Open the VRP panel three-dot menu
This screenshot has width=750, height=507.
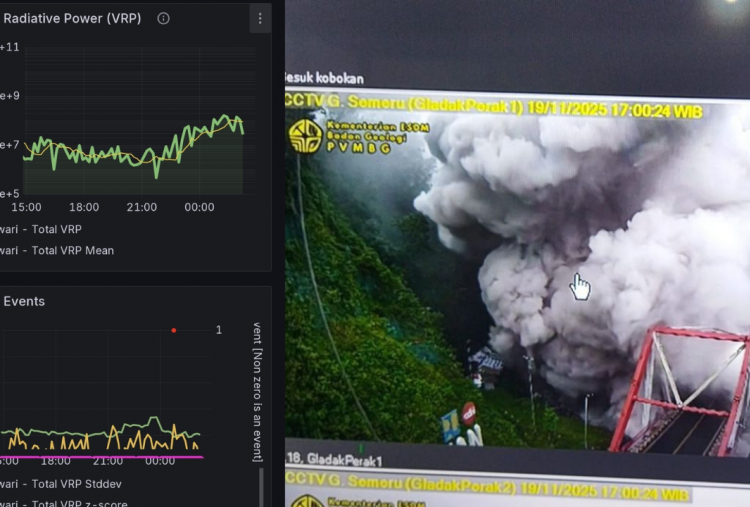pos(260,18)
